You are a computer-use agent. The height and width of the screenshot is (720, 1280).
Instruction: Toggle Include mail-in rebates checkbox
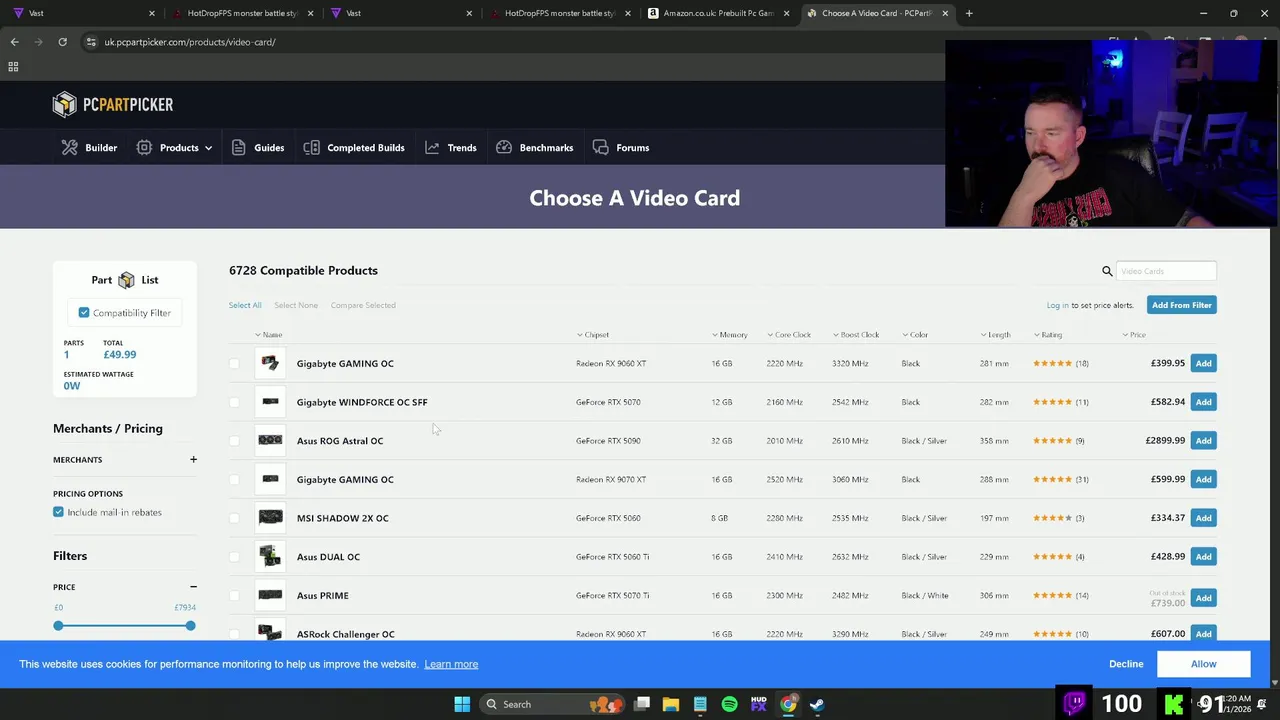(58, 512)
